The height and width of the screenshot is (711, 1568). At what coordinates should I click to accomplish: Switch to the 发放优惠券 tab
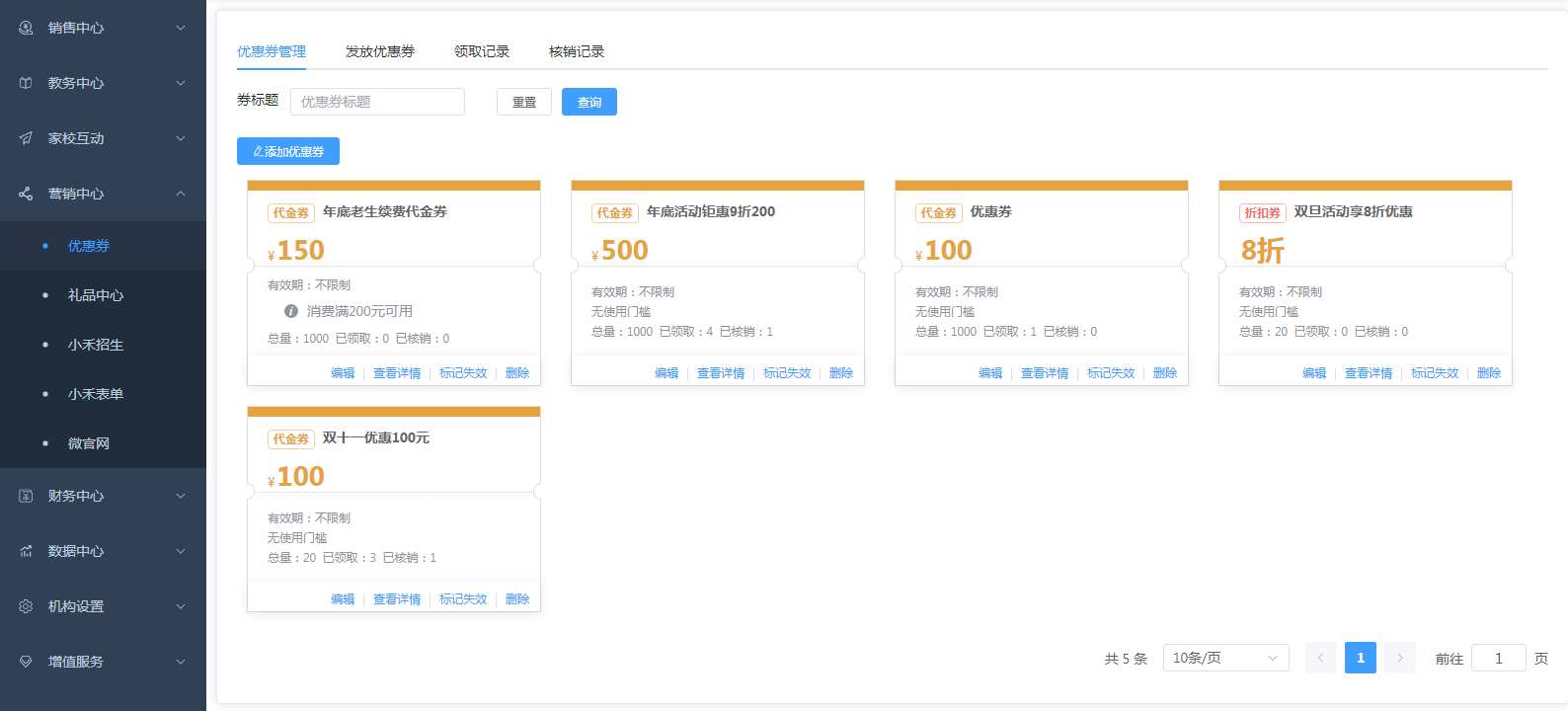tap(380, 51)
